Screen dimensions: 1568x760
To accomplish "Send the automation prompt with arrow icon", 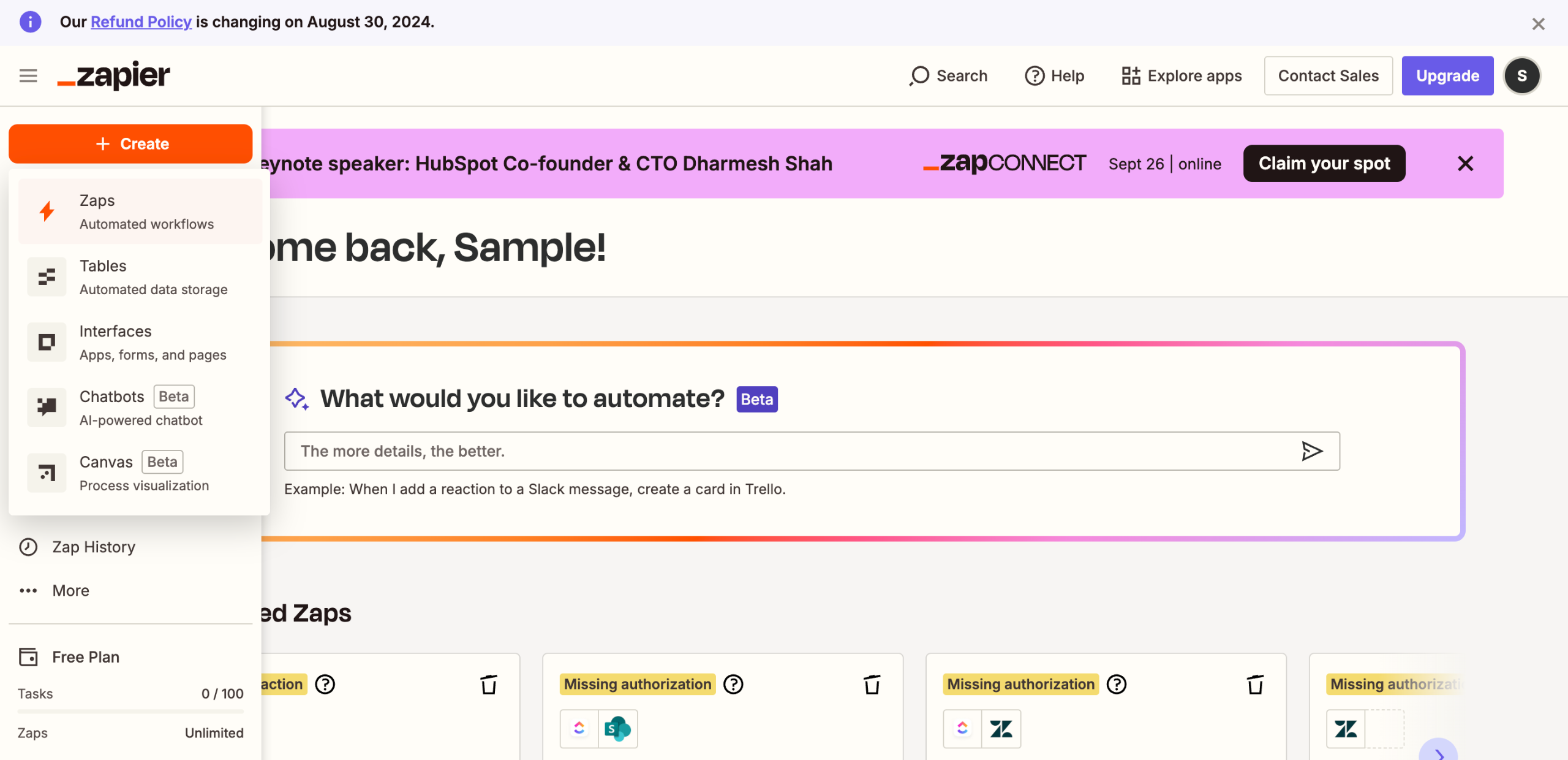I will (x=1311, y=451).
